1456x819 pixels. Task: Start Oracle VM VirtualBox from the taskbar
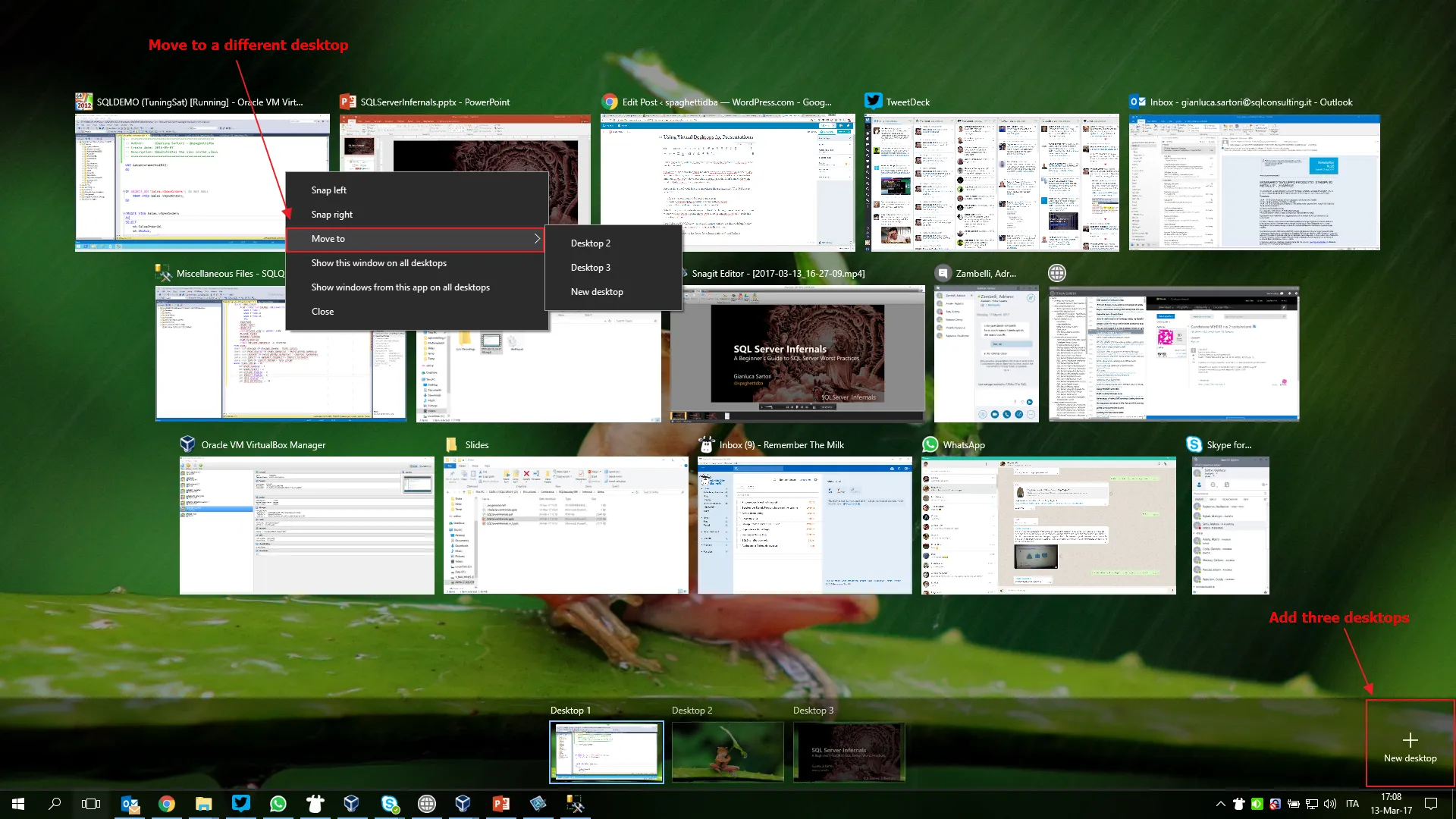(x=352, y=804)
